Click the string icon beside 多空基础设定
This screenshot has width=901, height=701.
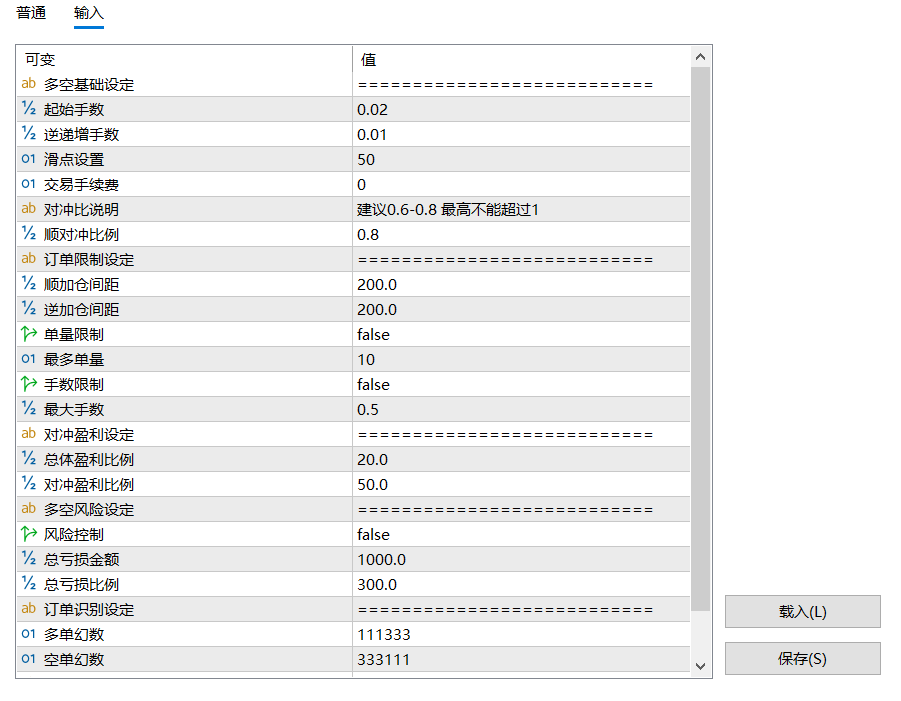click(x=28, y=85)
